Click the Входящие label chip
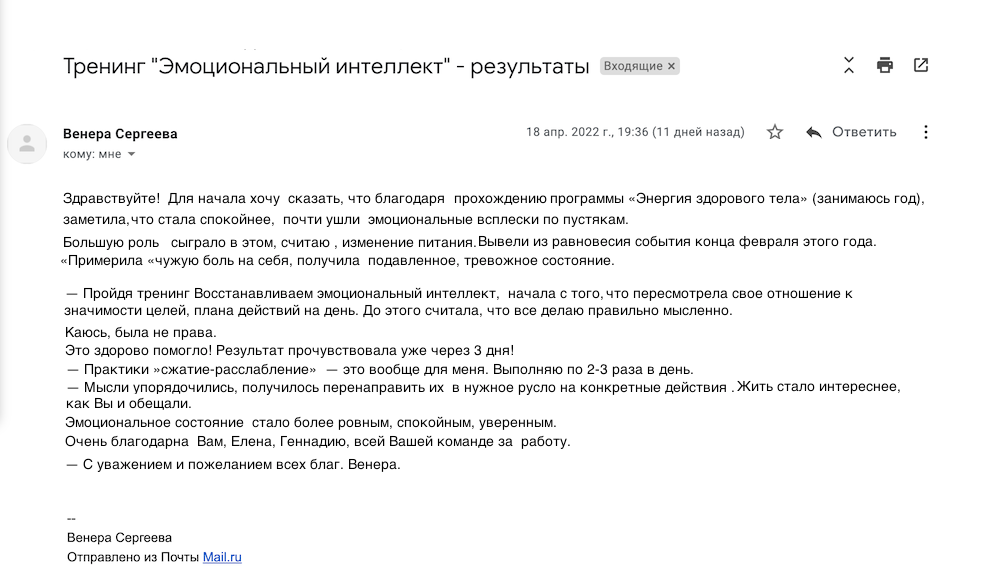This screenshot has height=582, width=997. 633,66
